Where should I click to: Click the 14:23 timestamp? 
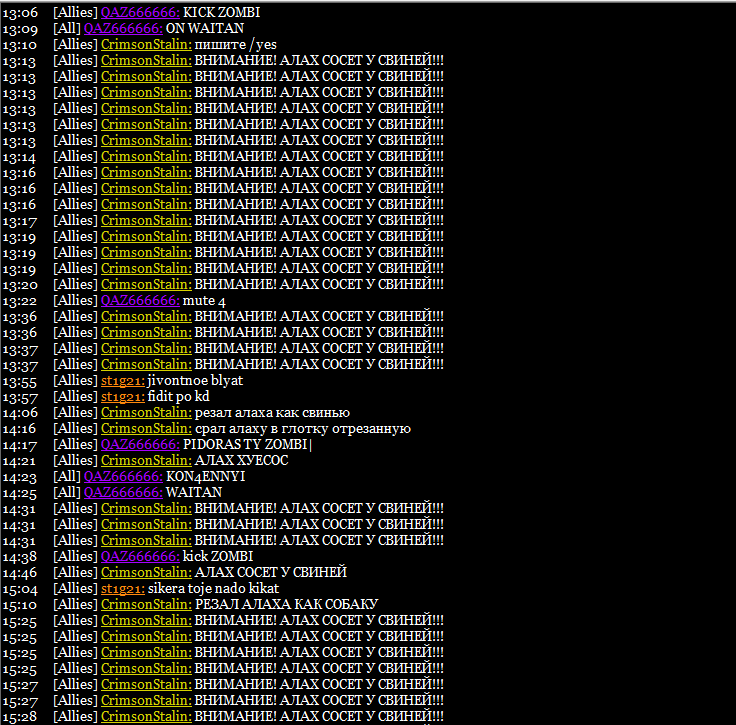click(x=20, y=477)
